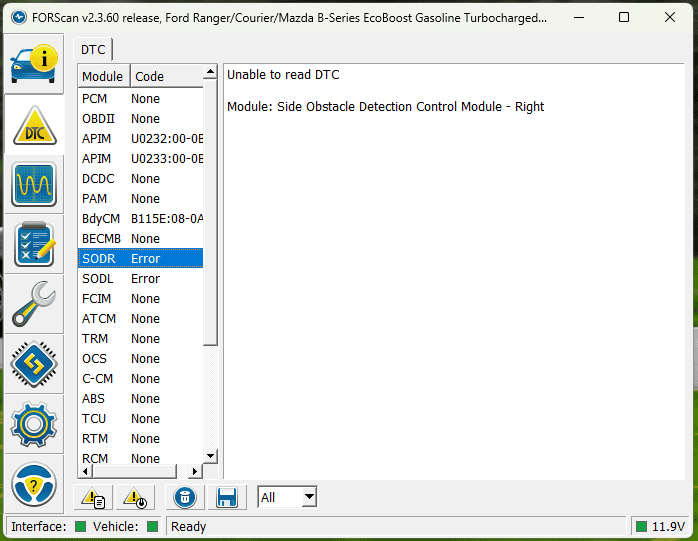Select the RTM row
698x541 pixels.
[x=141, y=439]
